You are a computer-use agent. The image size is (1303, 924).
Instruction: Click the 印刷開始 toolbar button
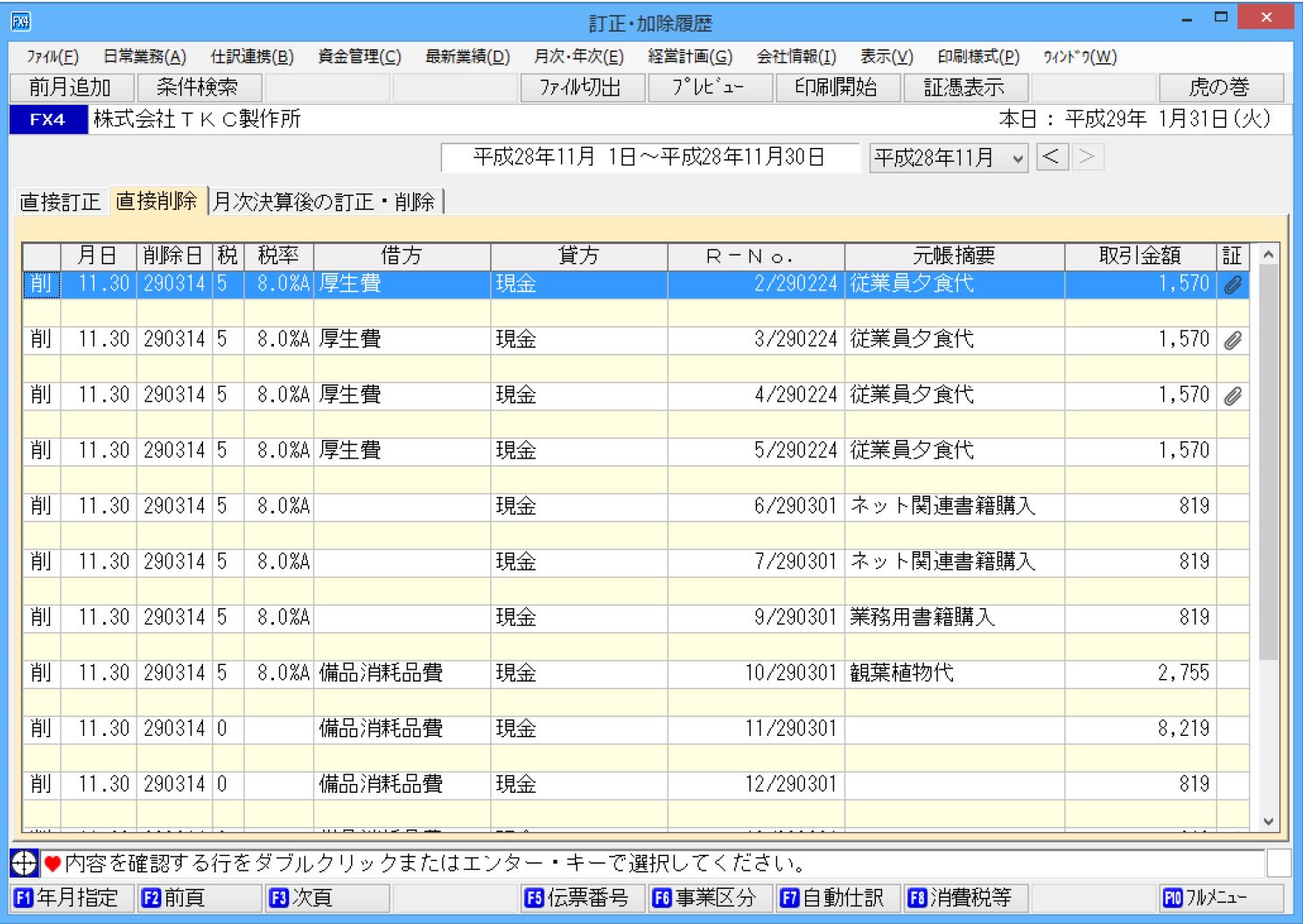(x=836, y=87)
